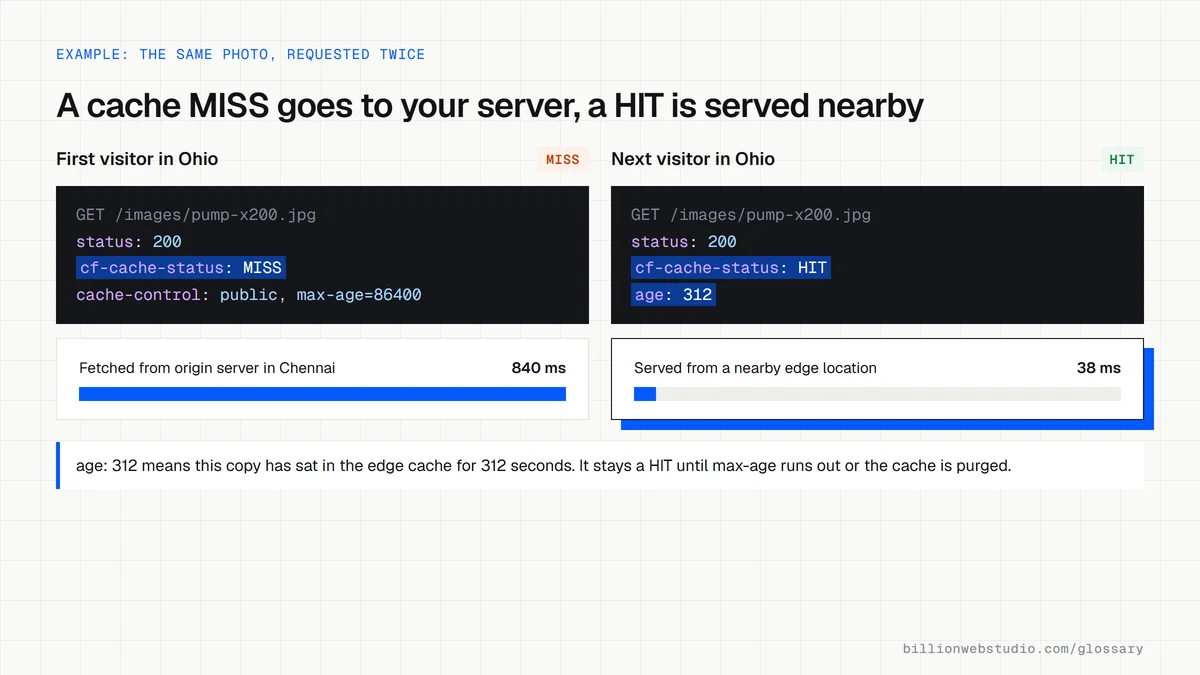Select the 38 ms progress bar
The width and height of the screenshot is (1200, 675).
[x=877, y=394]
